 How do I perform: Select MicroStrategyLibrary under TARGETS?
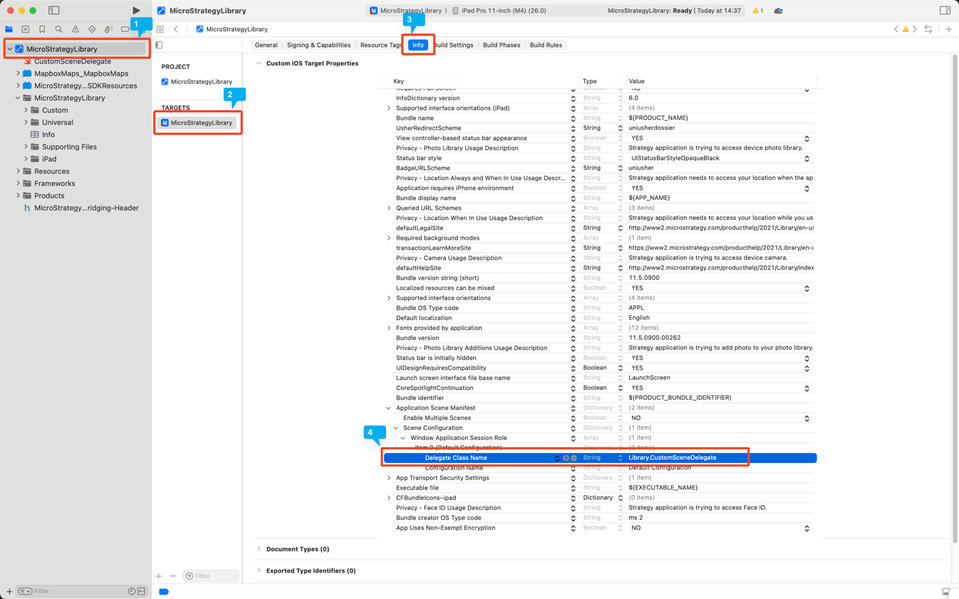click(197, 122)
